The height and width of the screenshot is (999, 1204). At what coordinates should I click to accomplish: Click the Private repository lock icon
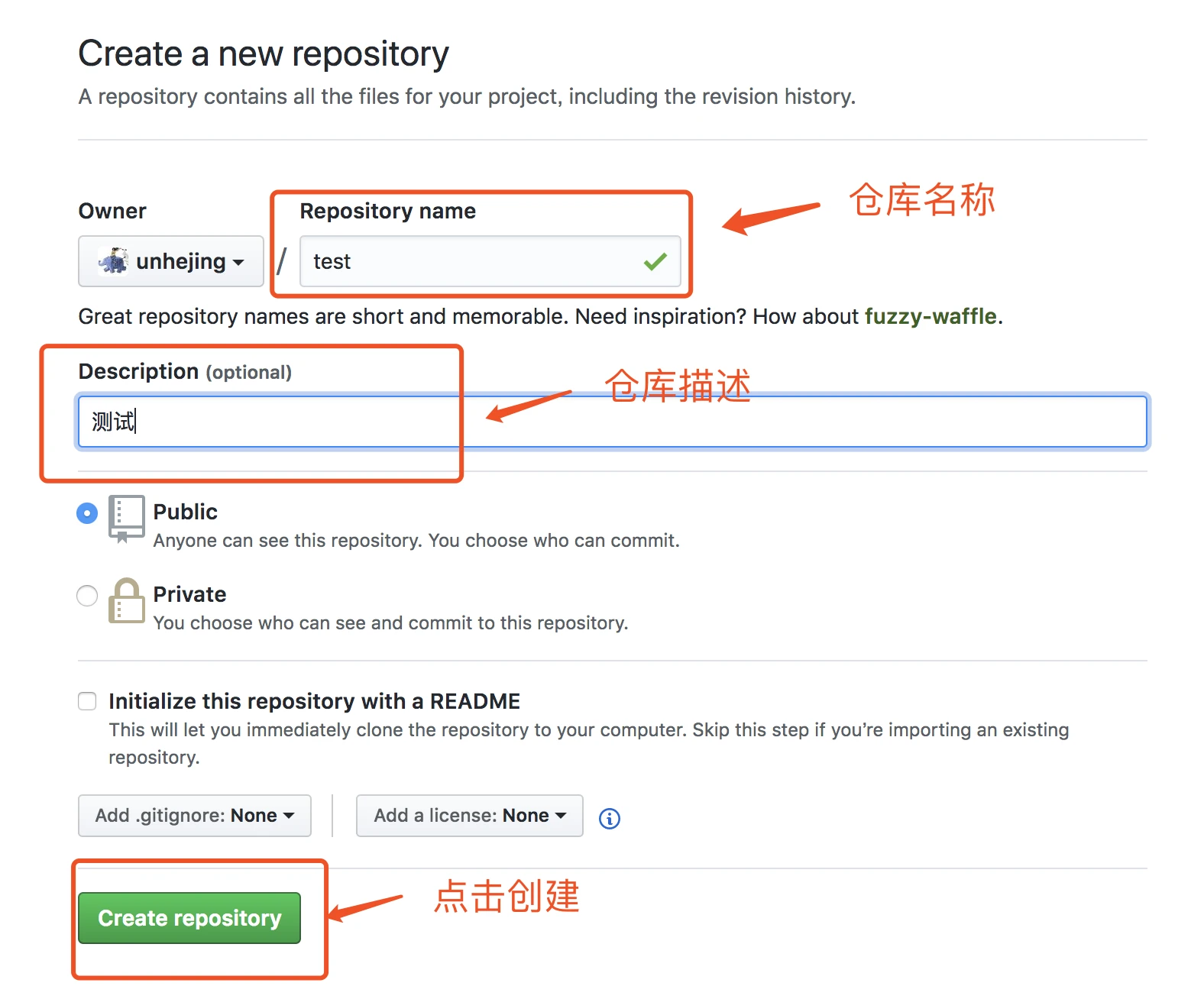tap(126, 600)
